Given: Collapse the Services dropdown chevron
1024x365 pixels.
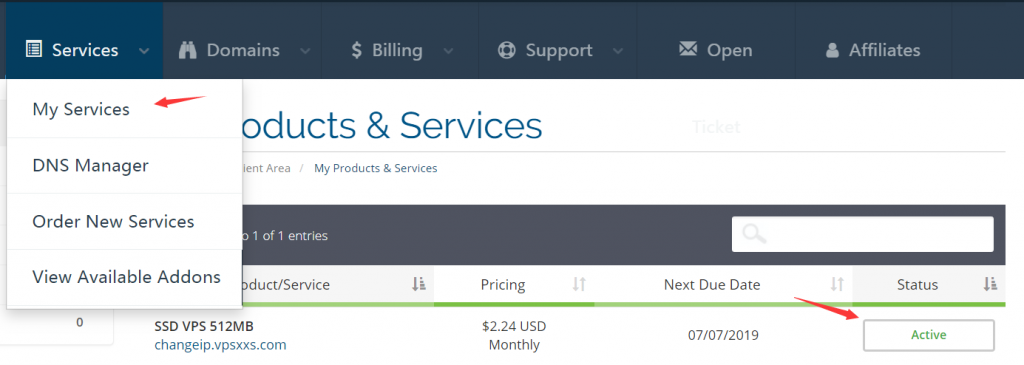Looking at the screenshot, I should 145,51.
